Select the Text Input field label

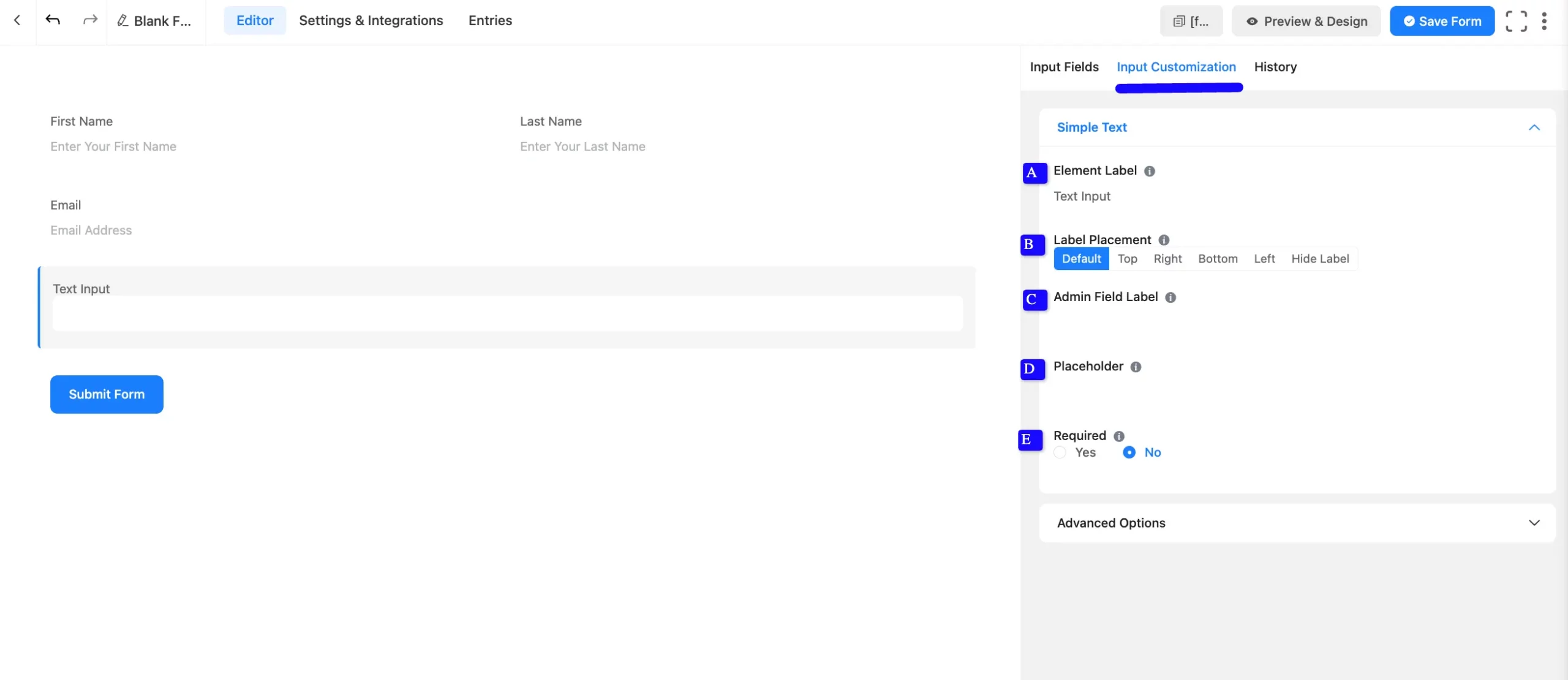click(81, 289)
